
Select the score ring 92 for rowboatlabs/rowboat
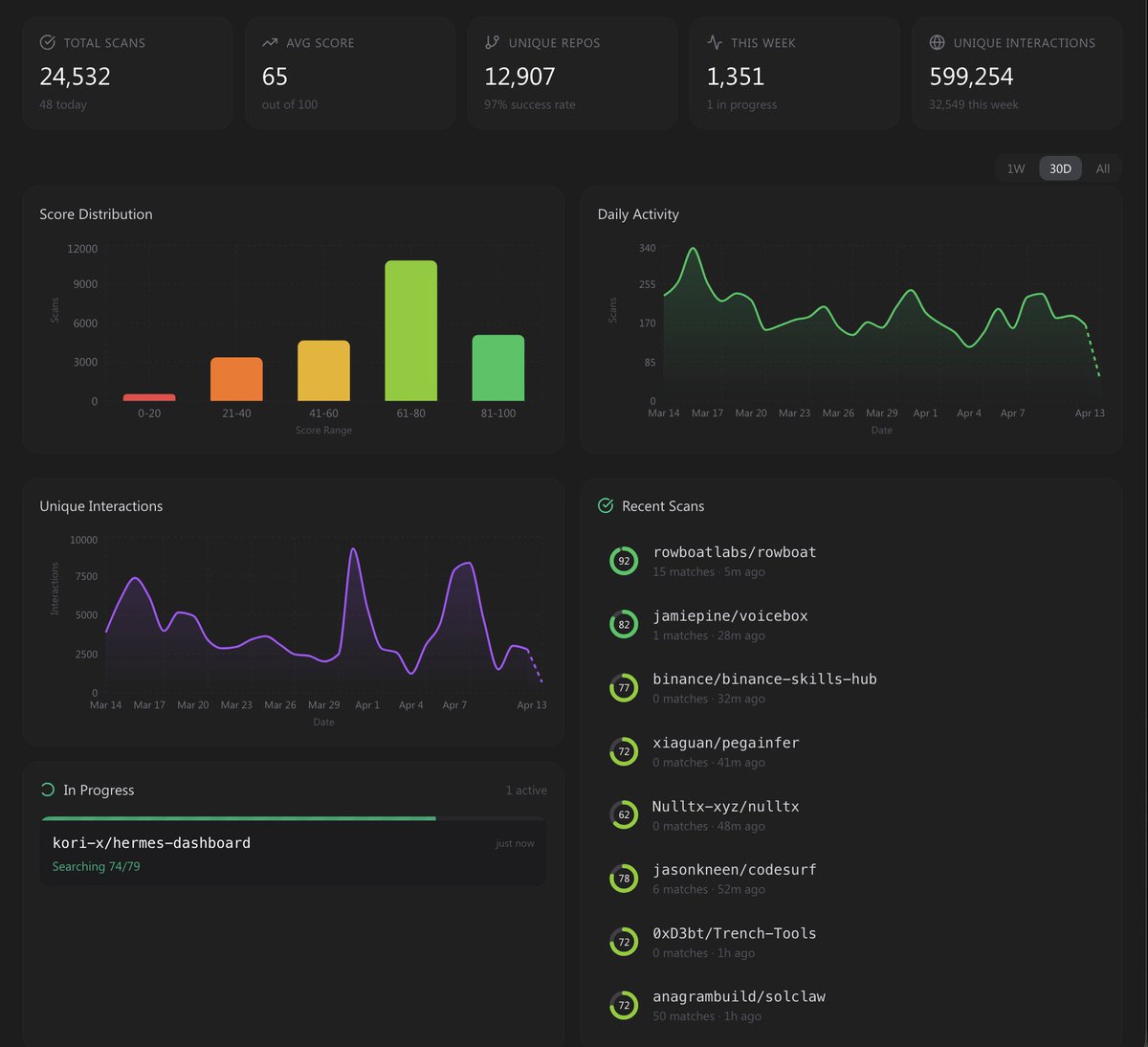624,561
